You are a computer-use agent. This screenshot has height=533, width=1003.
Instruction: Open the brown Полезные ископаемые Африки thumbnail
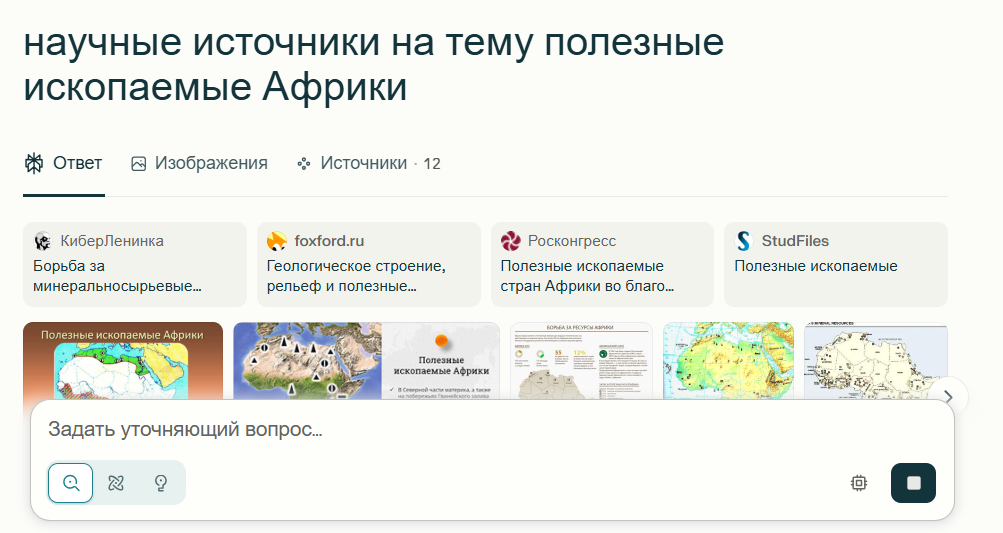coord(123,361)
